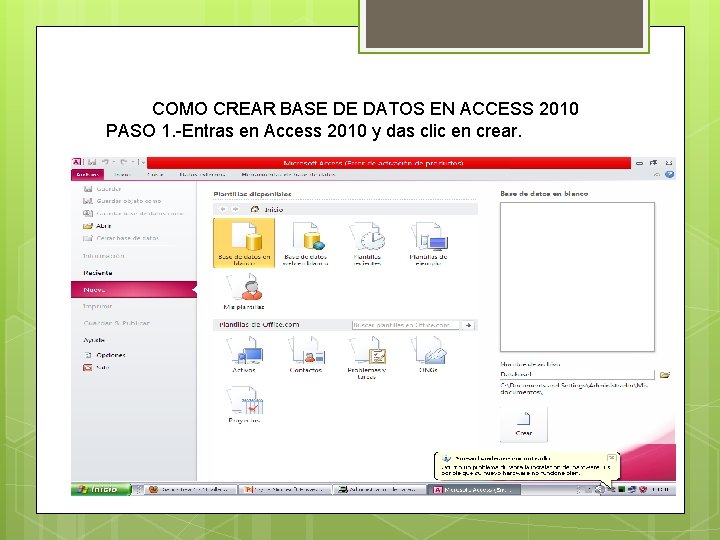Click the Undo icon in quick access toolbar
Screen dimensions: 720x540
[105, 162]
